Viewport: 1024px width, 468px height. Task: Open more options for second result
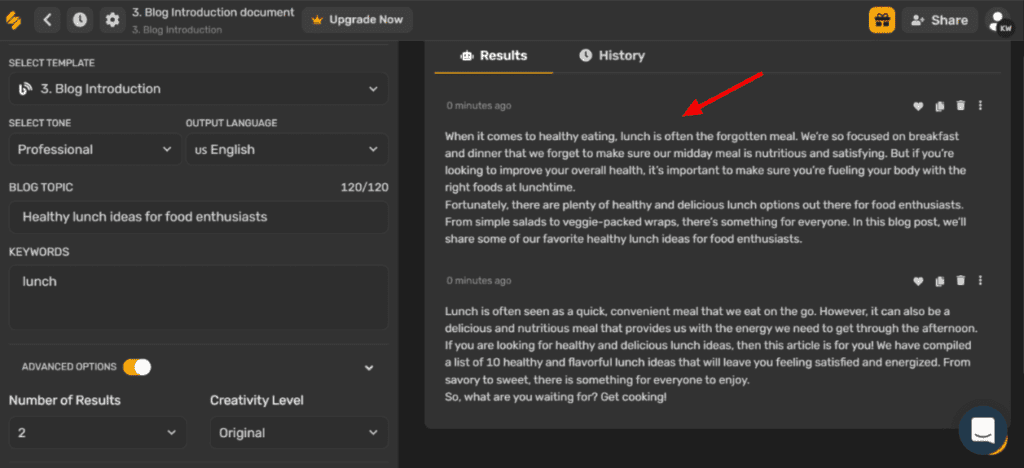pos(981,281)
